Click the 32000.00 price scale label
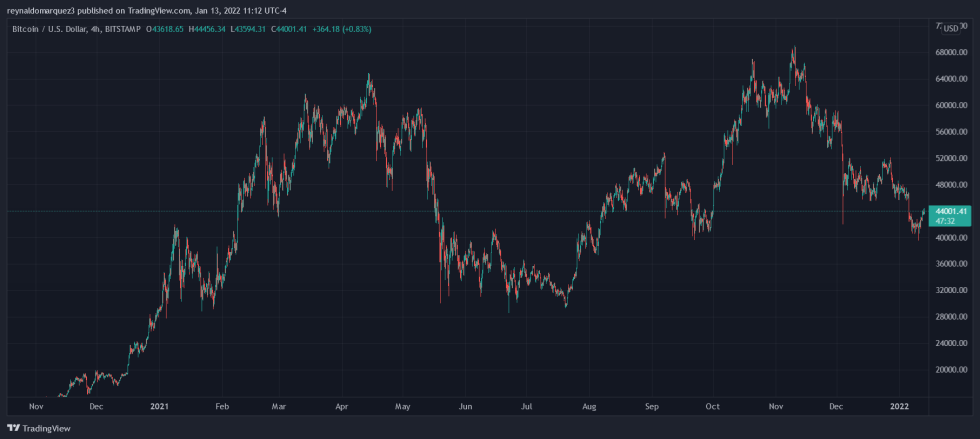This screenshot has width=980, height=439. coord(949,291)
